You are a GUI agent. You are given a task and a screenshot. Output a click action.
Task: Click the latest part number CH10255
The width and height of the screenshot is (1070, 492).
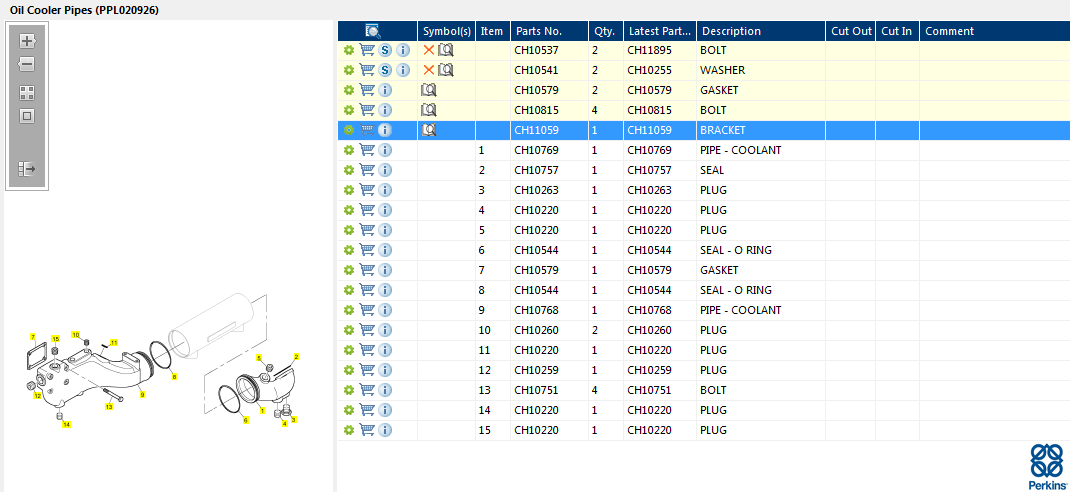coord(650,70)
